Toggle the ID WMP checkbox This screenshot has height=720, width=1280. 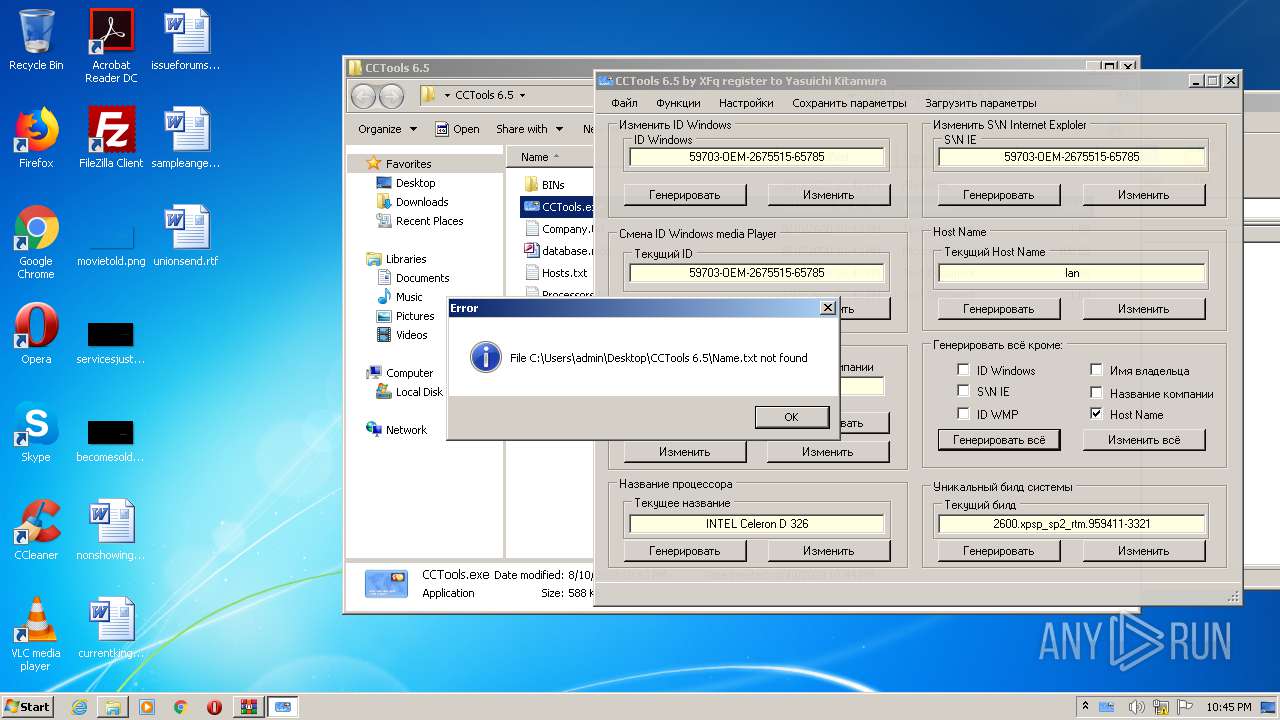[964, 413]
